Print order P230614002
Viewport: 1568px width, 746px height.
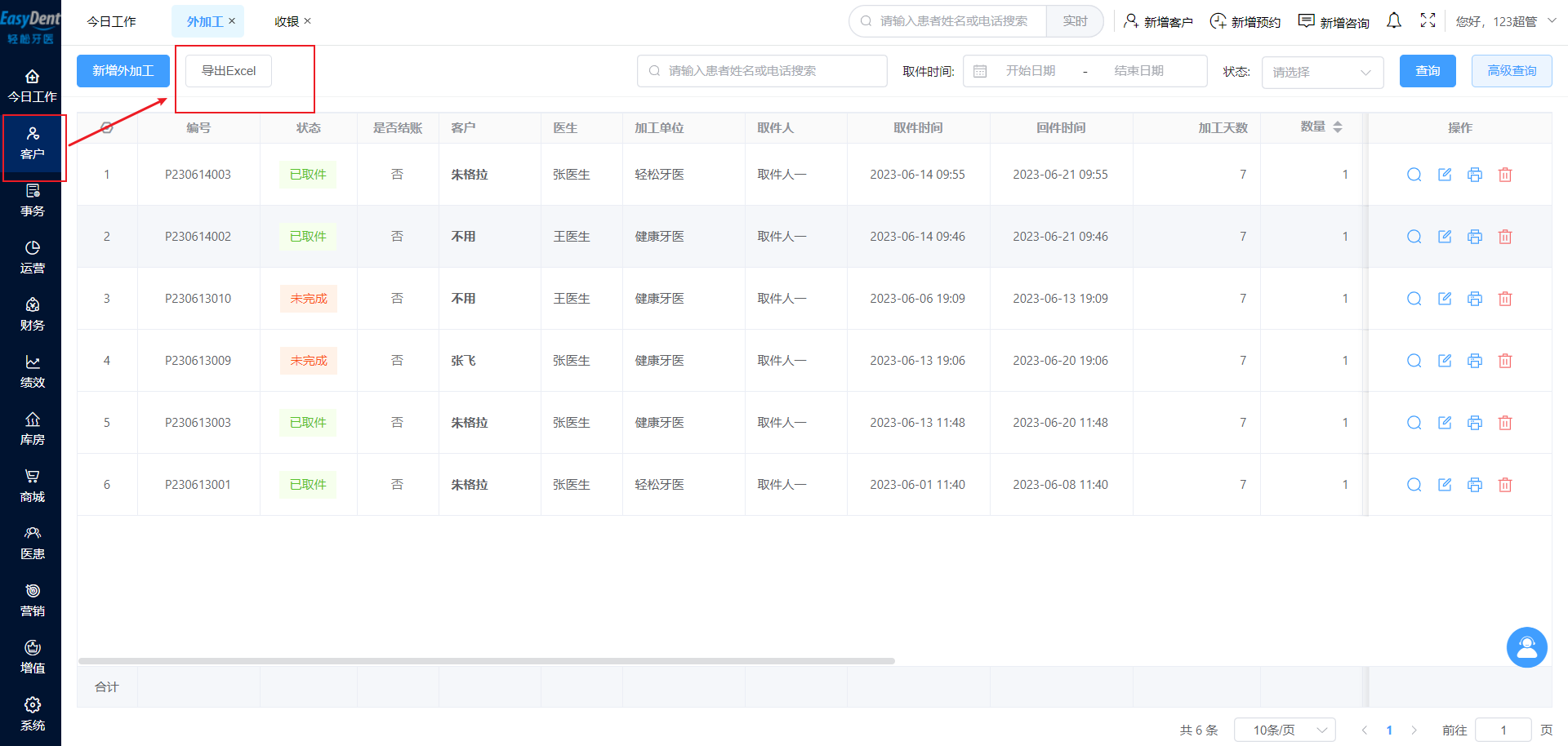pyautogui.click(x=1475, y=237)
